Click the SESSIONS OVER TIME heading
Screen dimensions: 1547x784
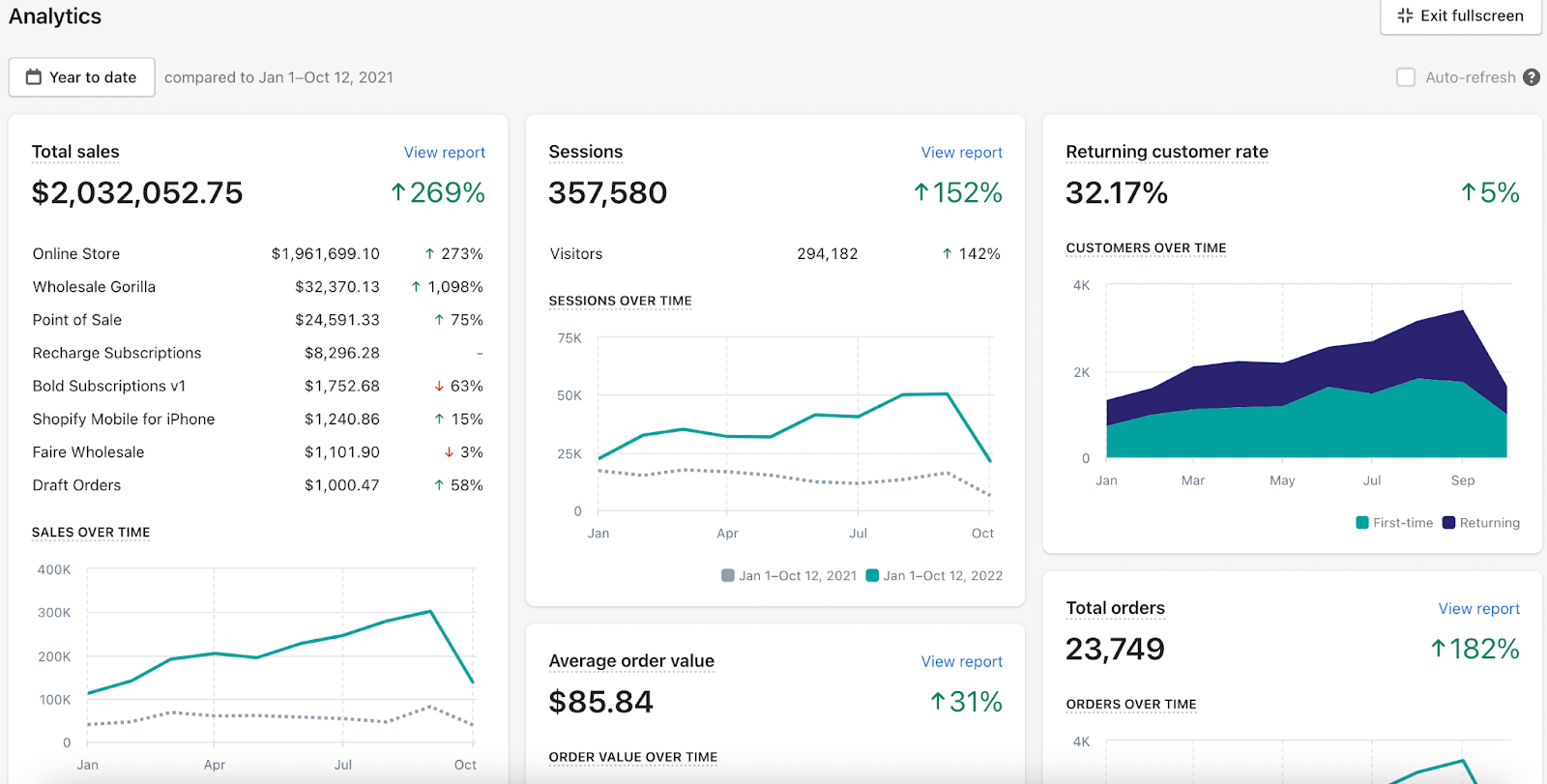click(x=620, y=301)
